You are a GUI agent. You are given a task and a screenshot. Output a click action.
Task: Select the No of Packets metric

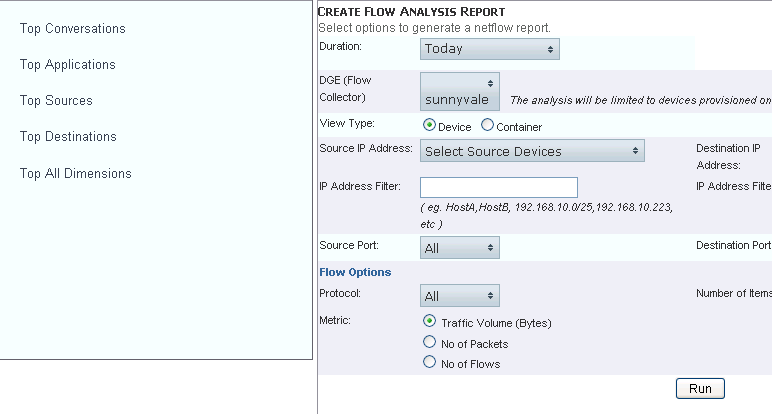click(430, 343)
